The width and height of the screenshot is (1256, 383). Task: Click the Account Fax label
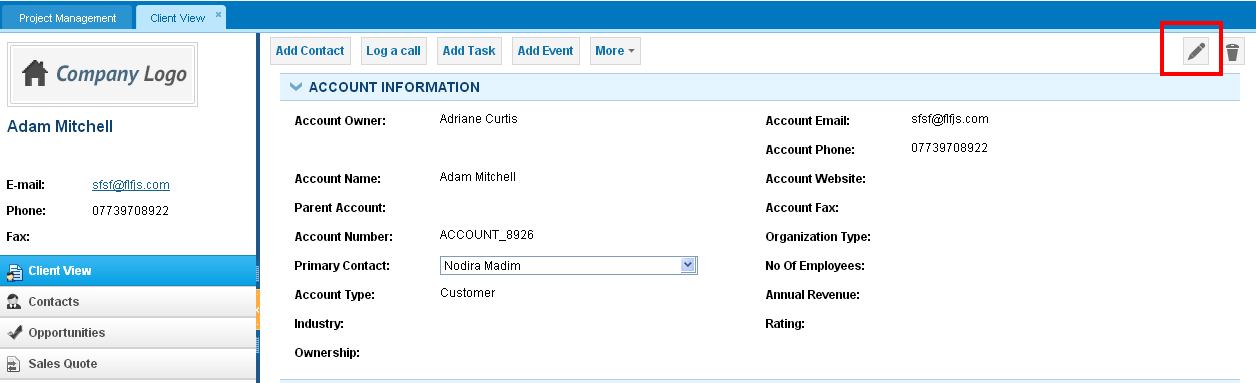tap(802, 208)
